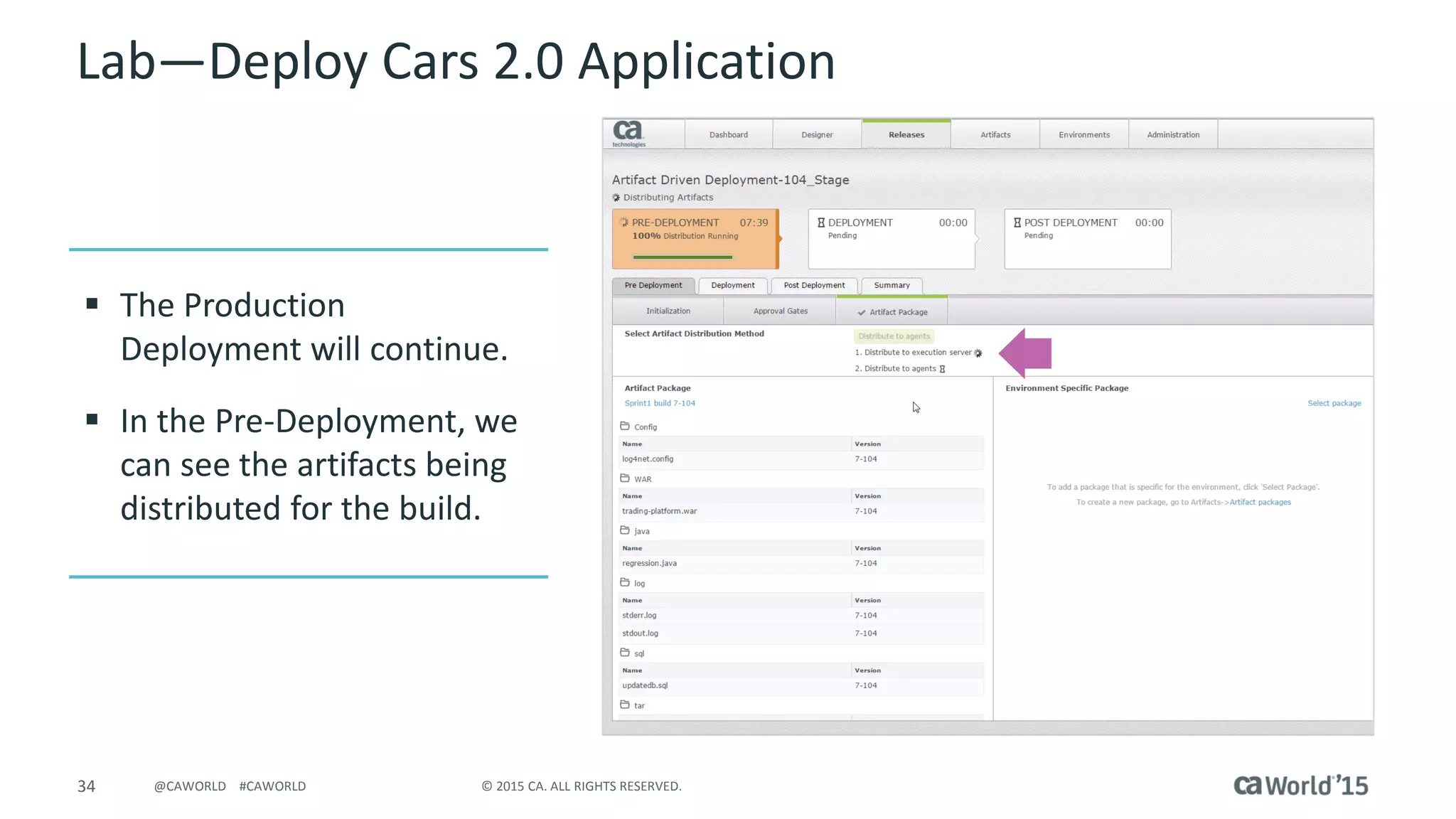Open the Initialization step

[668, 311]
